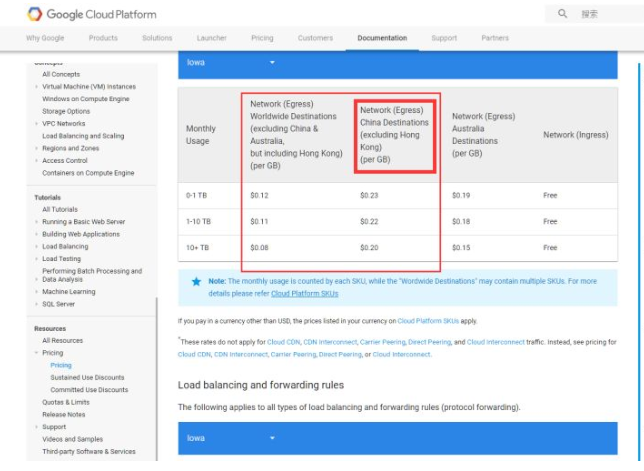Open the highlighted Pricing sub-item
Image resolution: width=644 pixels, height=471 pixels.
[x=61, y=365]
